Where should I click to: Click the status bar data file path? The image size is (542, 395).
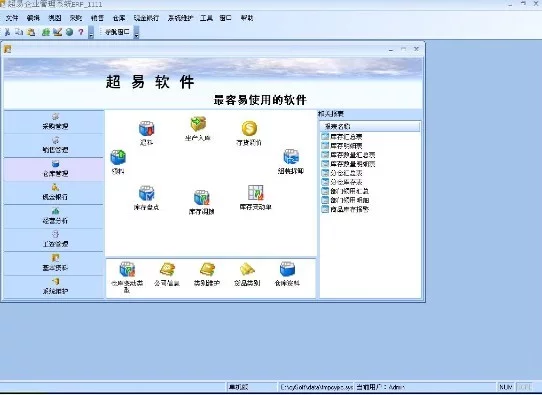316,387
